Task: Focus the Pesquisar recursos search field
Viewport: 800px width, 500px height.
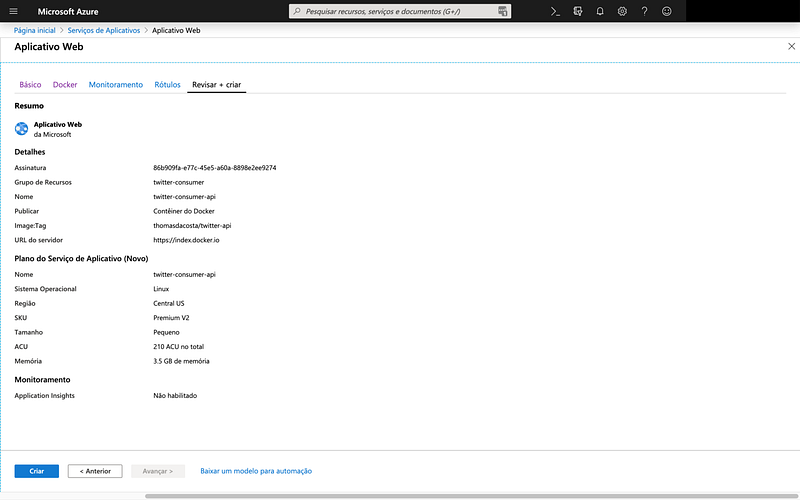Action: point(400,11)
